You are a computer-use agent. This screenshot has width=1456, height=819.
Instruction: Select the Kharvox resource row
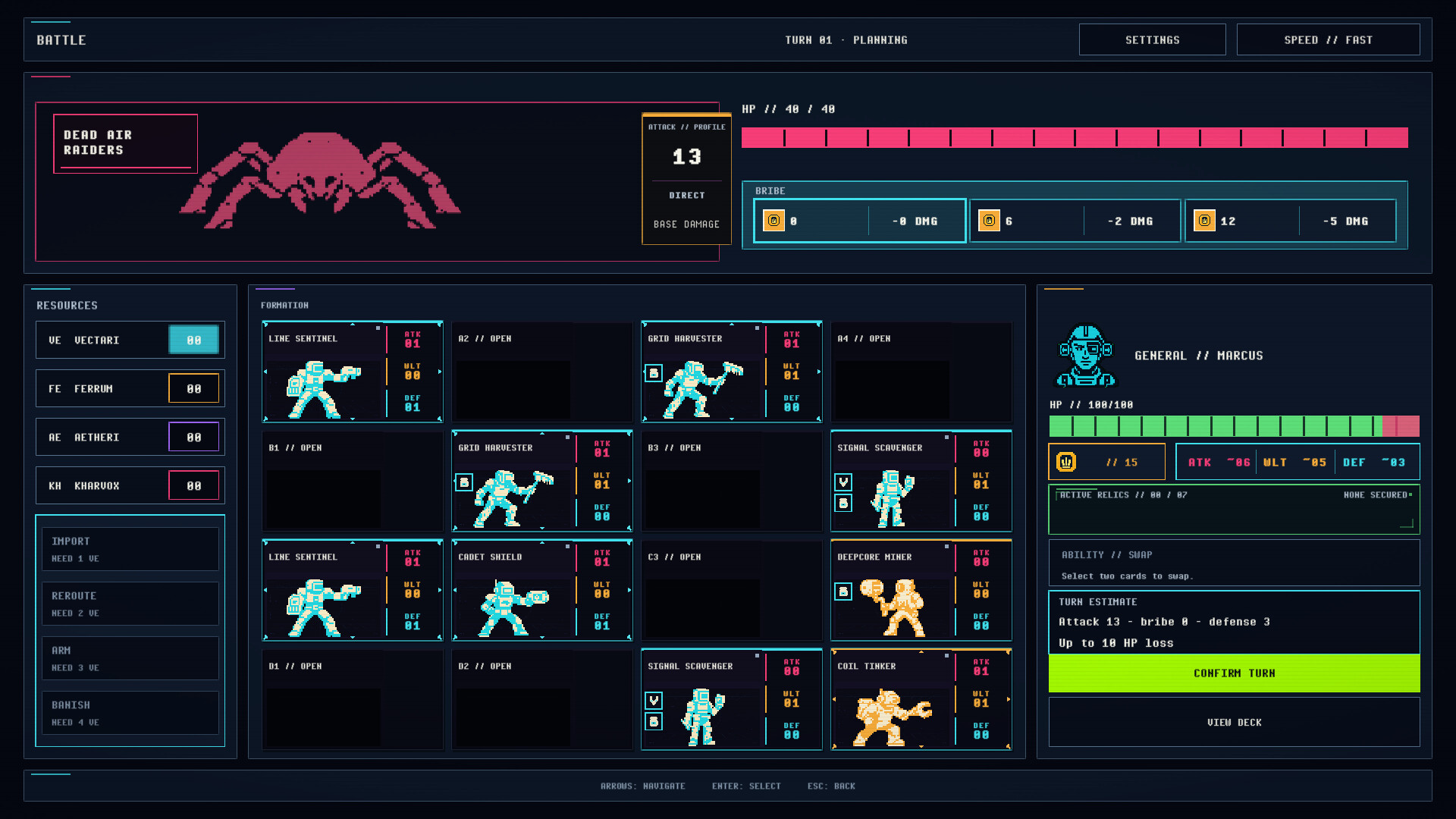[130, 485]
